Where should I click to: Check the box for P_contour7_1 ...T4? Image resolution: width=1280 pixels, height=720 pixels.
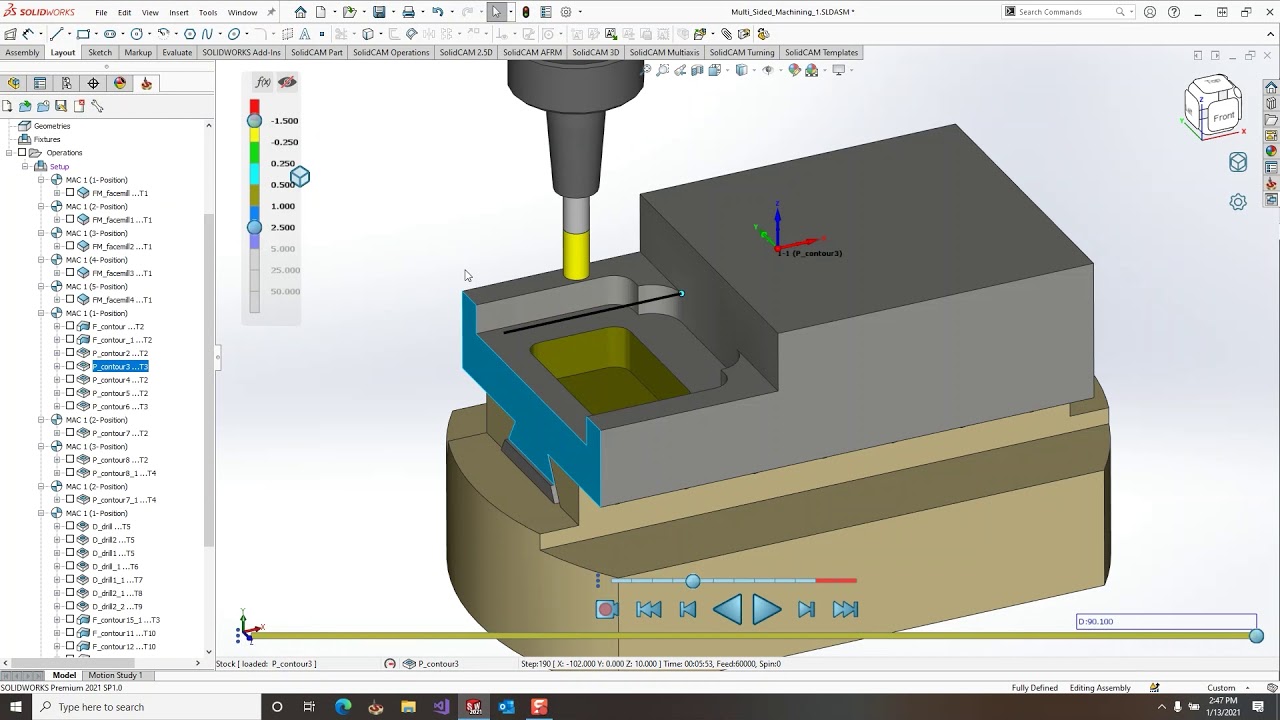tap(70, 499)
